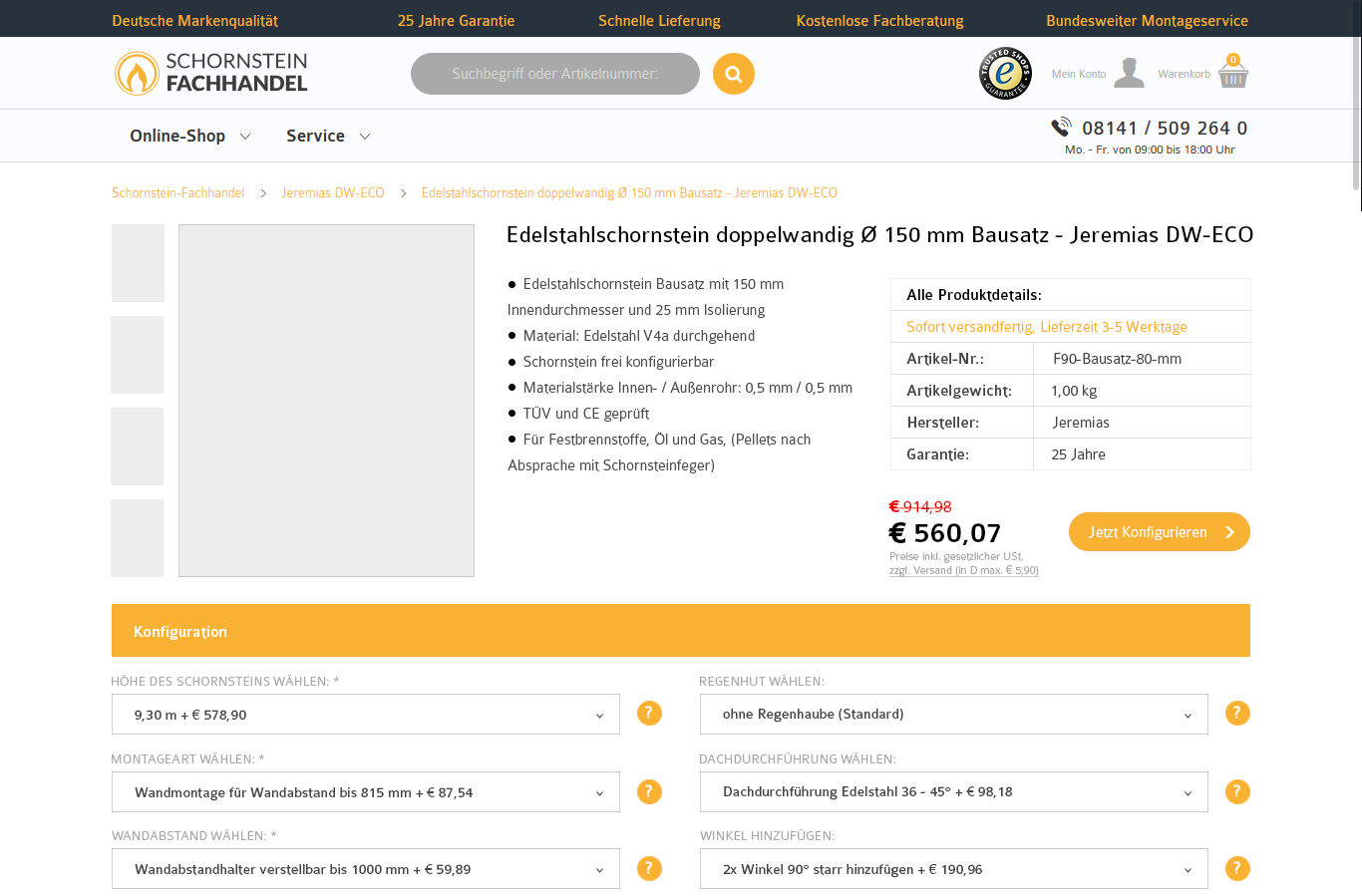Viewport: 1362px width, 896px height.
Task: Click 'Schnelle Lieferung' in top banner
Action: (x=659, y=20)
